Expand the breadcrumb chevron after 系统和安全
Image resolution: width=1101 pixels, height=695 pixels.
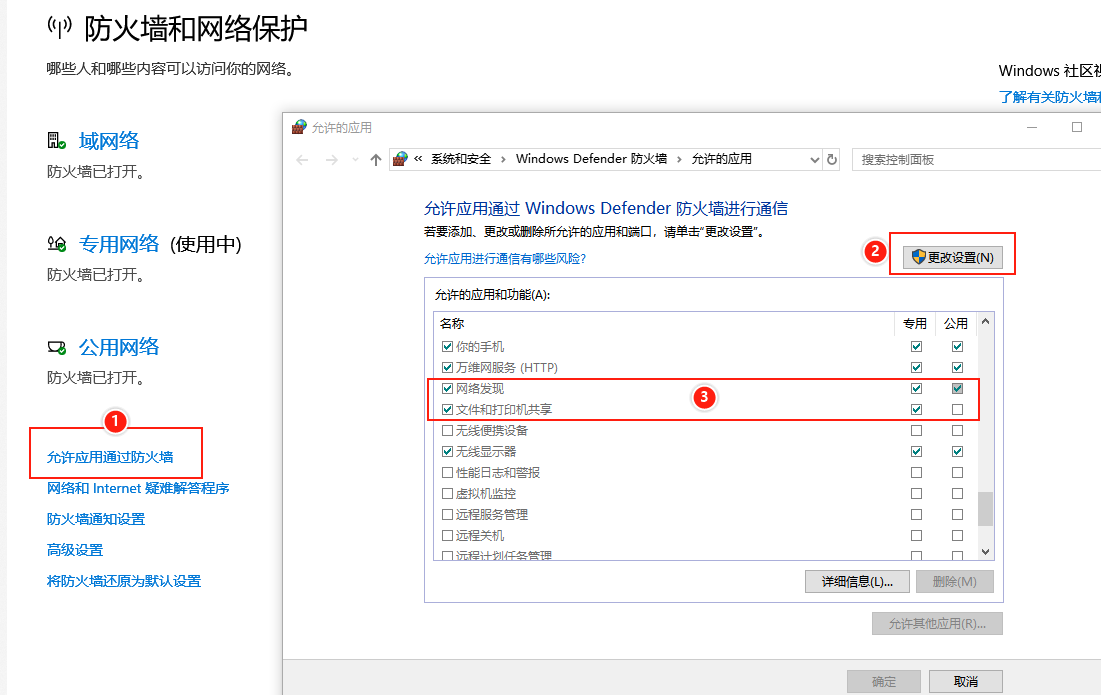coord(503,159)
